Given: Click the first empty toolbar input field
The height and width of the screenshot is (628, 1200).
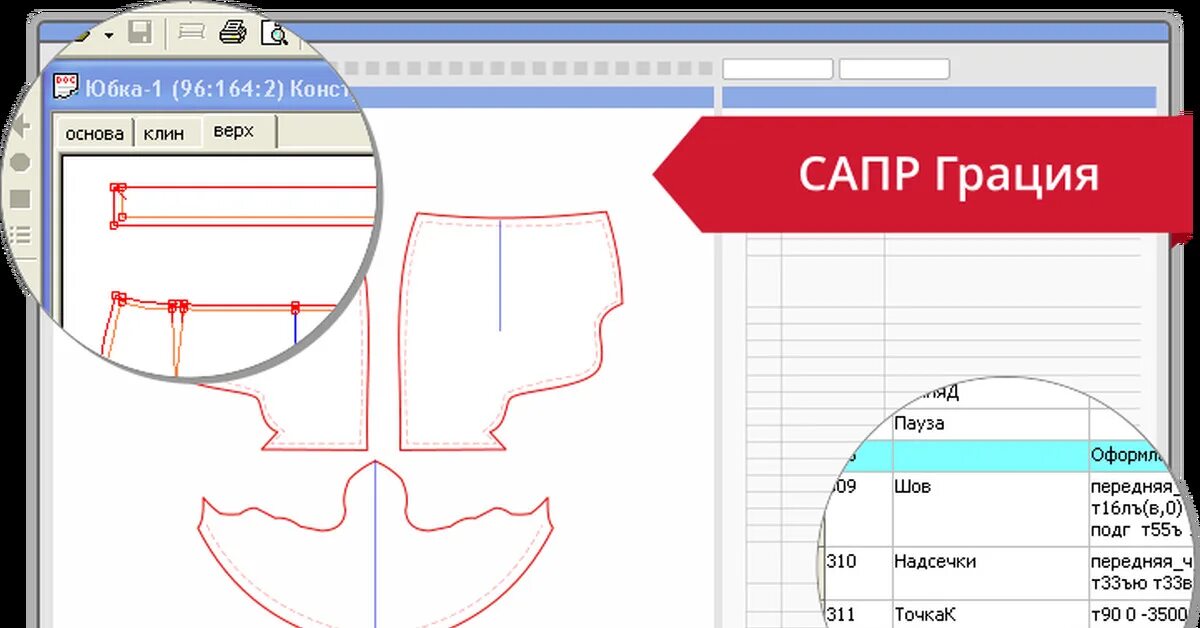Looking at the screenshot, I should coord(777,69).
